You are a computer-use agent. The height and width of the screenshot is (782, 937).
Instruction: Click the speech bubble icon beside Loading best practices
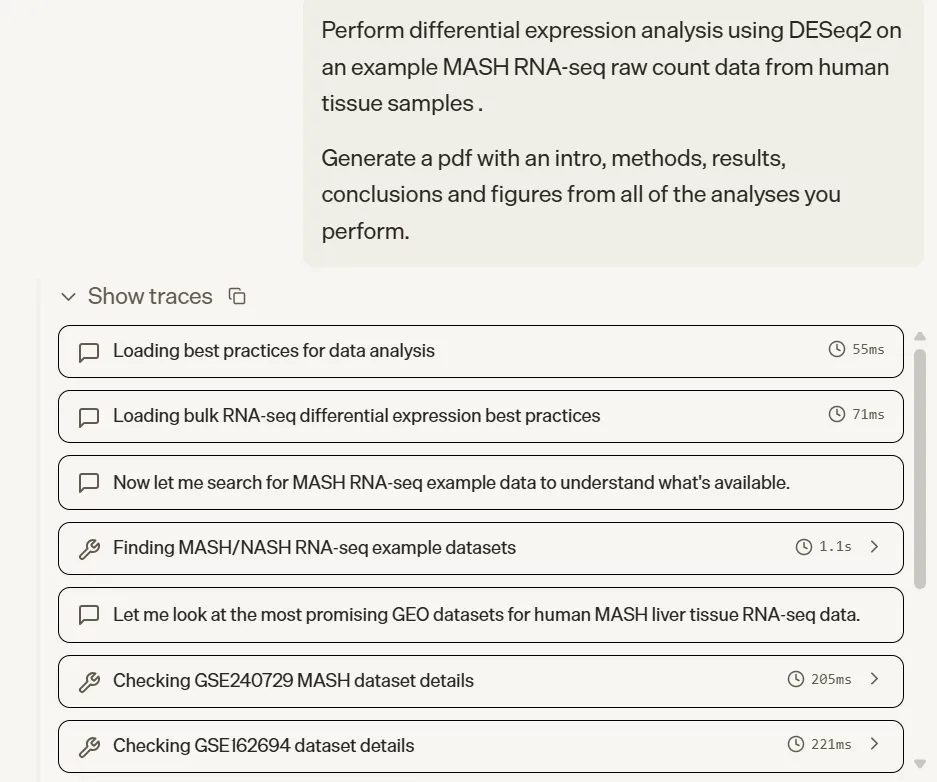coord(89,352)
